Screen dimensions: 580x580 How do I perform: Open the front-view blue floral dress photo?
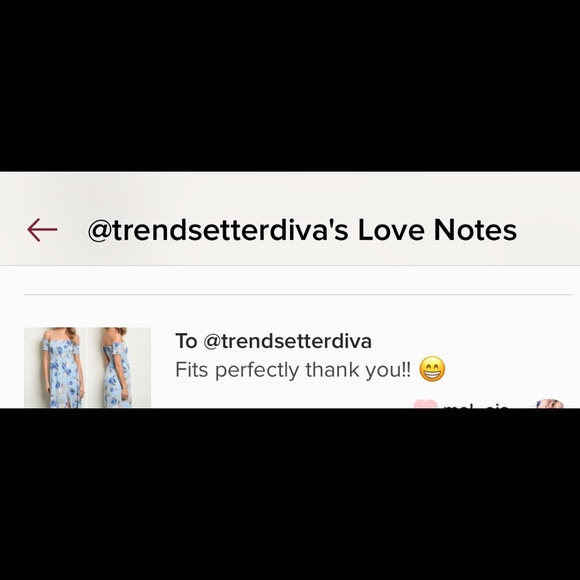(55, 368)
